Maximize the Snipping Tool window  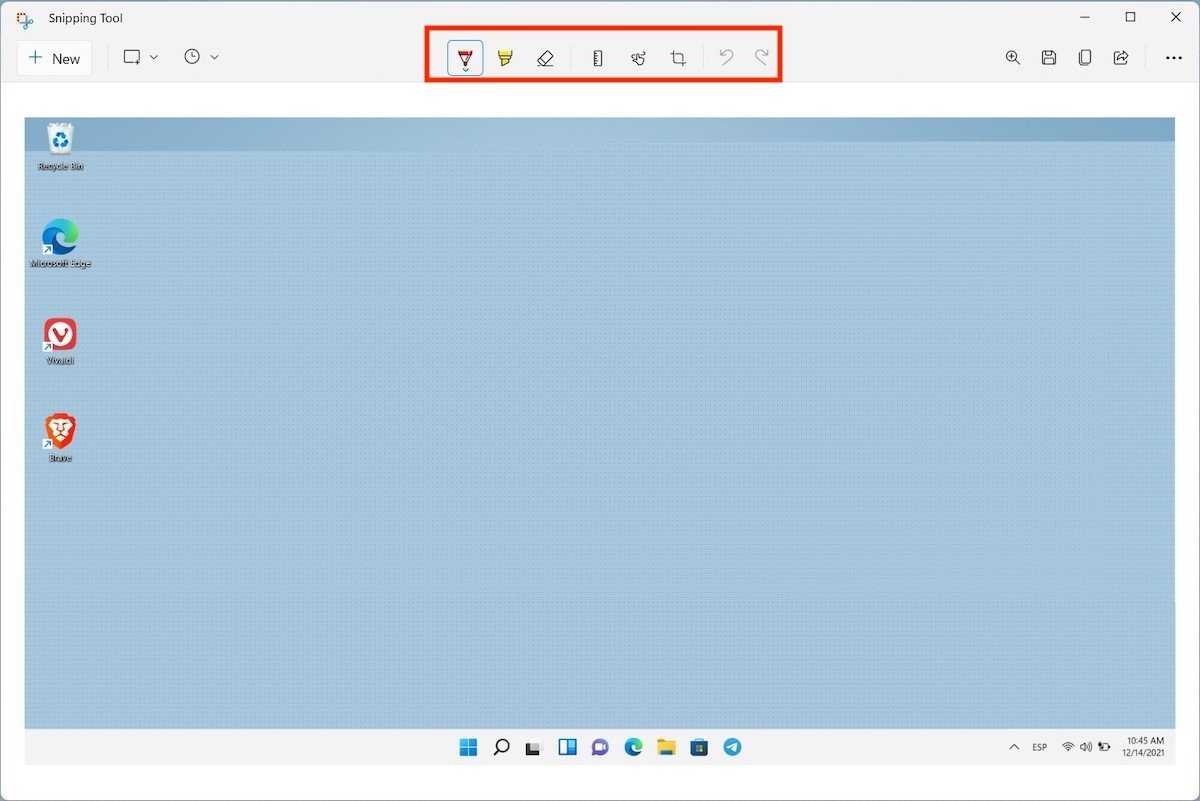coord(1130,17)
